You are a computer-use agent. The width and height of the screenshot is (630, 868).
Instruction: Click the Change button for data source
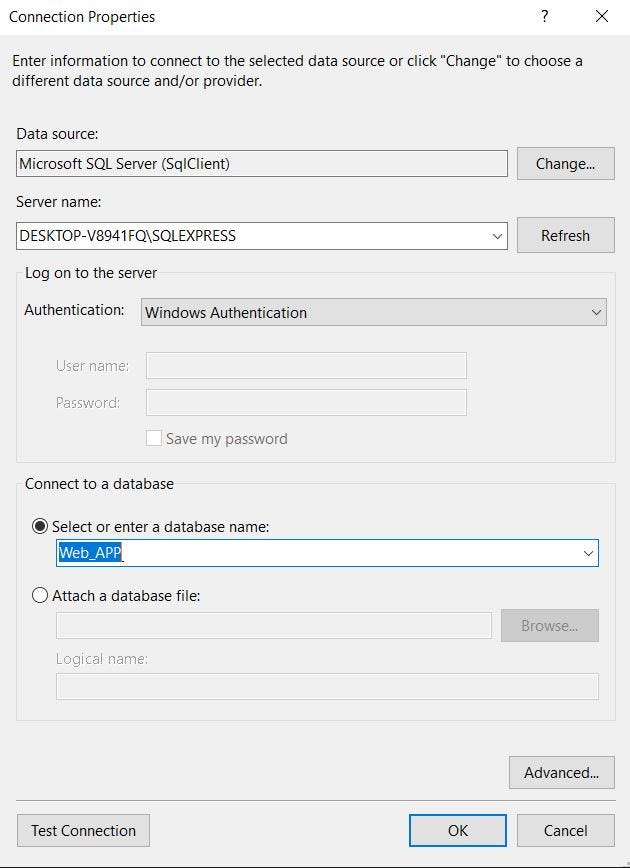point(565,163)
